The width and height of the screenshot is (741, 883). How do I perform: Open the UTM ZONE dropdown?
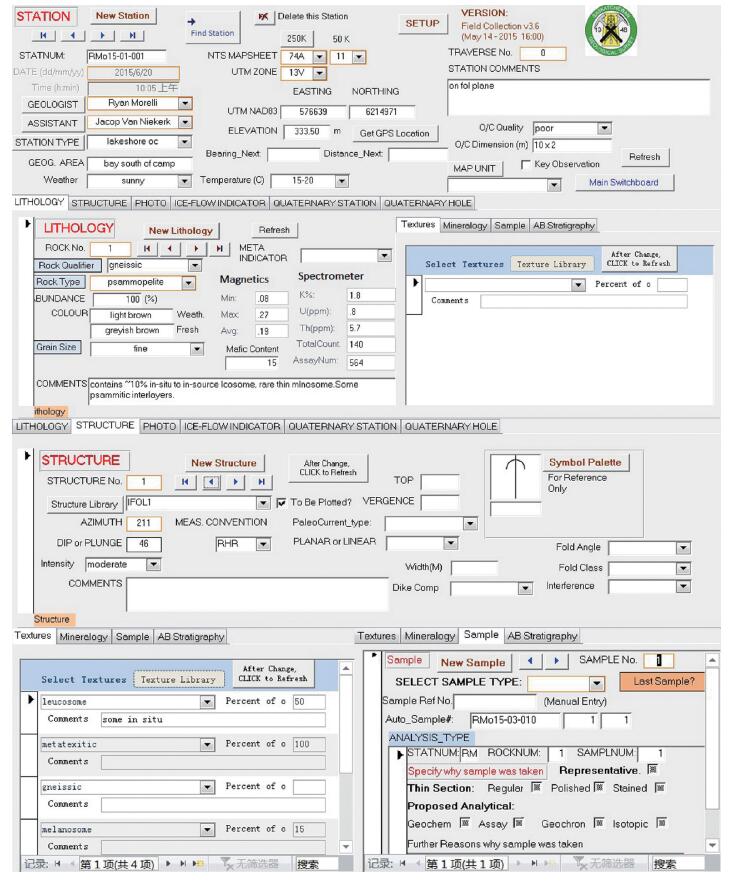[319, 73]
